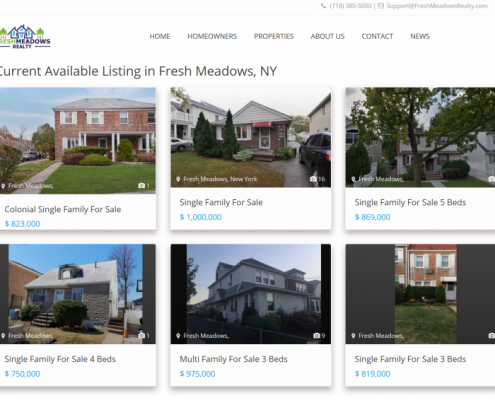Image resolution: width=495 pixels, height=400 pixels.
Task: Open Multi Family For Sale 3 Beds photo
Action: [251, 294]
